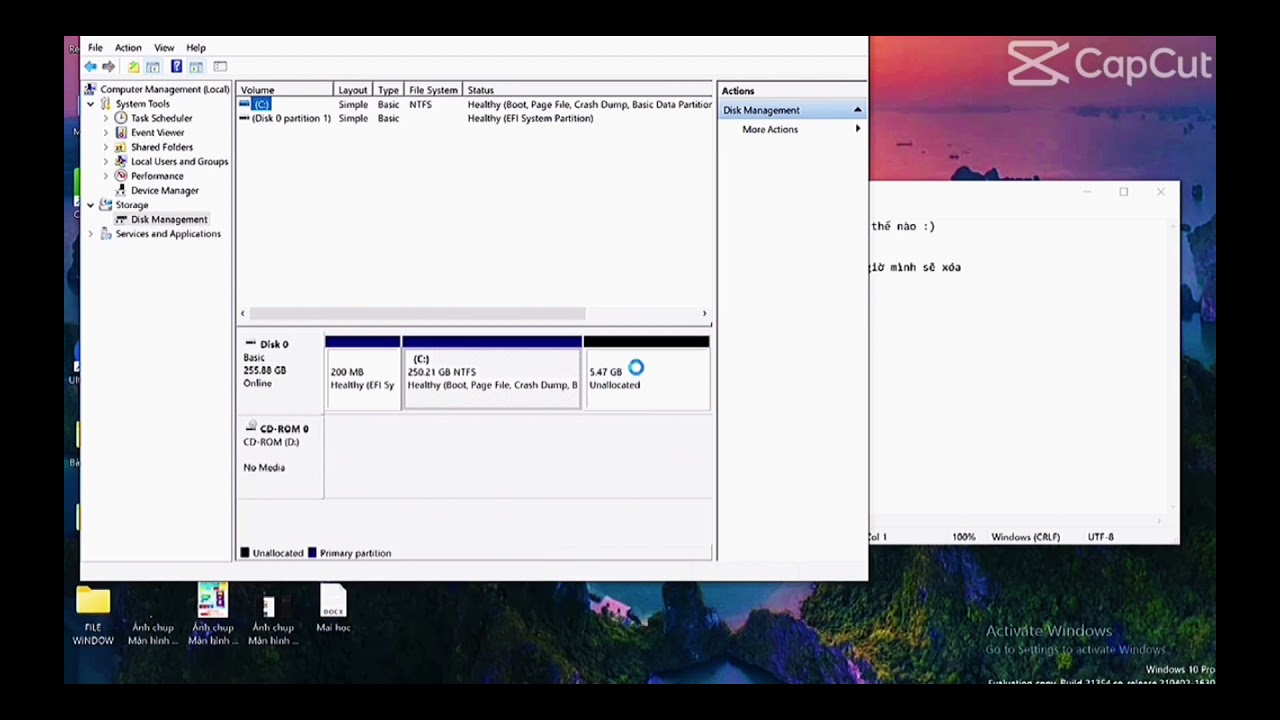
Task: Open Task Scheduler in the console tree
Action: point(161,118)
